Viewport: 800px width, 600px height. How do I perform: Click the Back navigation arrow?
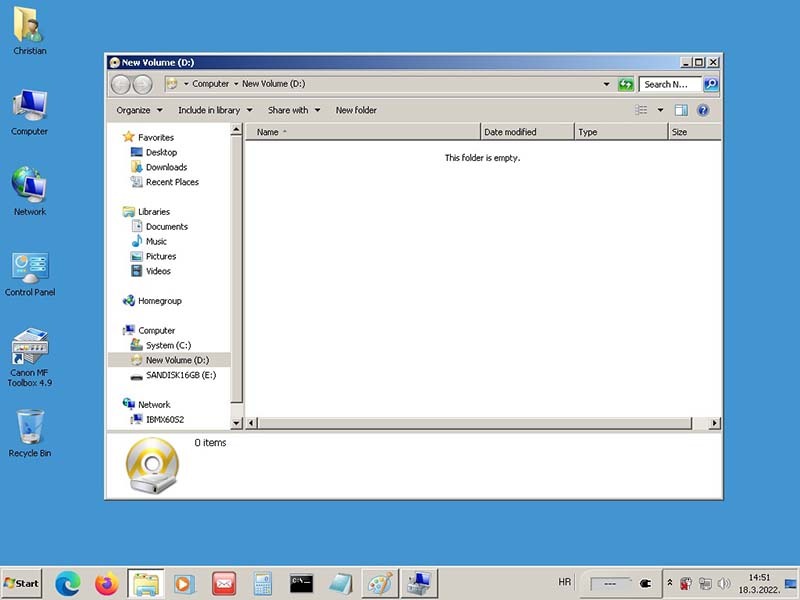tap(121, 85)
